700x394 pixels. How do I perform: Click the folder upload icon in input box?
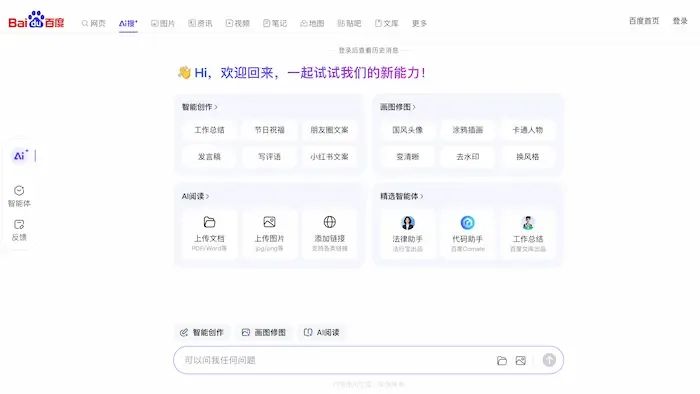(502, 360)
